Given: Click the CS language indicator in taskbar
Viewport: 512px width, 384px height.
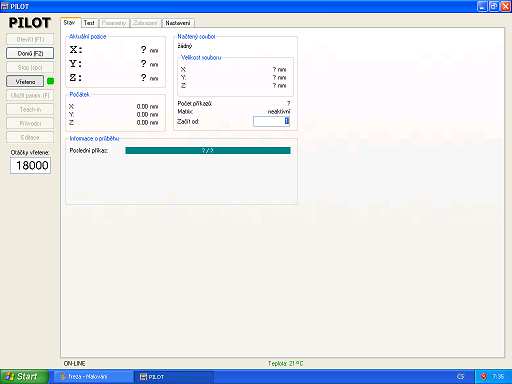Looking at the screenshot, I should (460, 377).
